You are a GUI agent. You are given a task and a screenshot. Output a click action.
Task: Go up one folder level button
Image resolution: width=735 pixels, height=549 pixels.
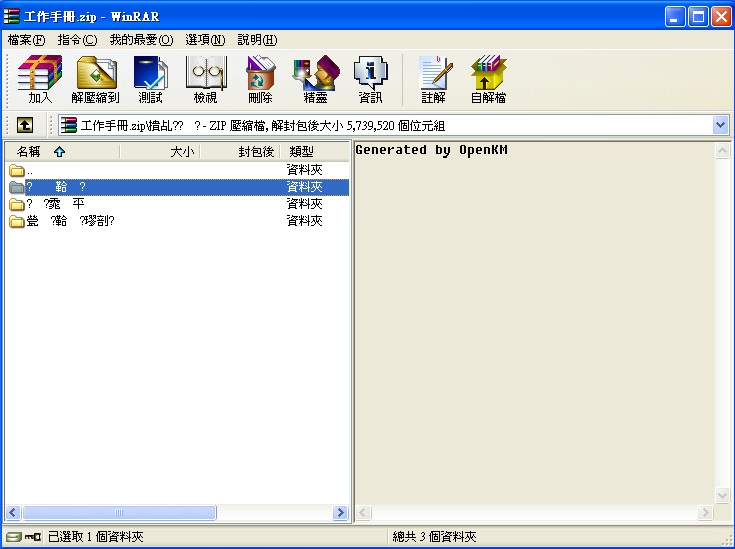point(24,125)
